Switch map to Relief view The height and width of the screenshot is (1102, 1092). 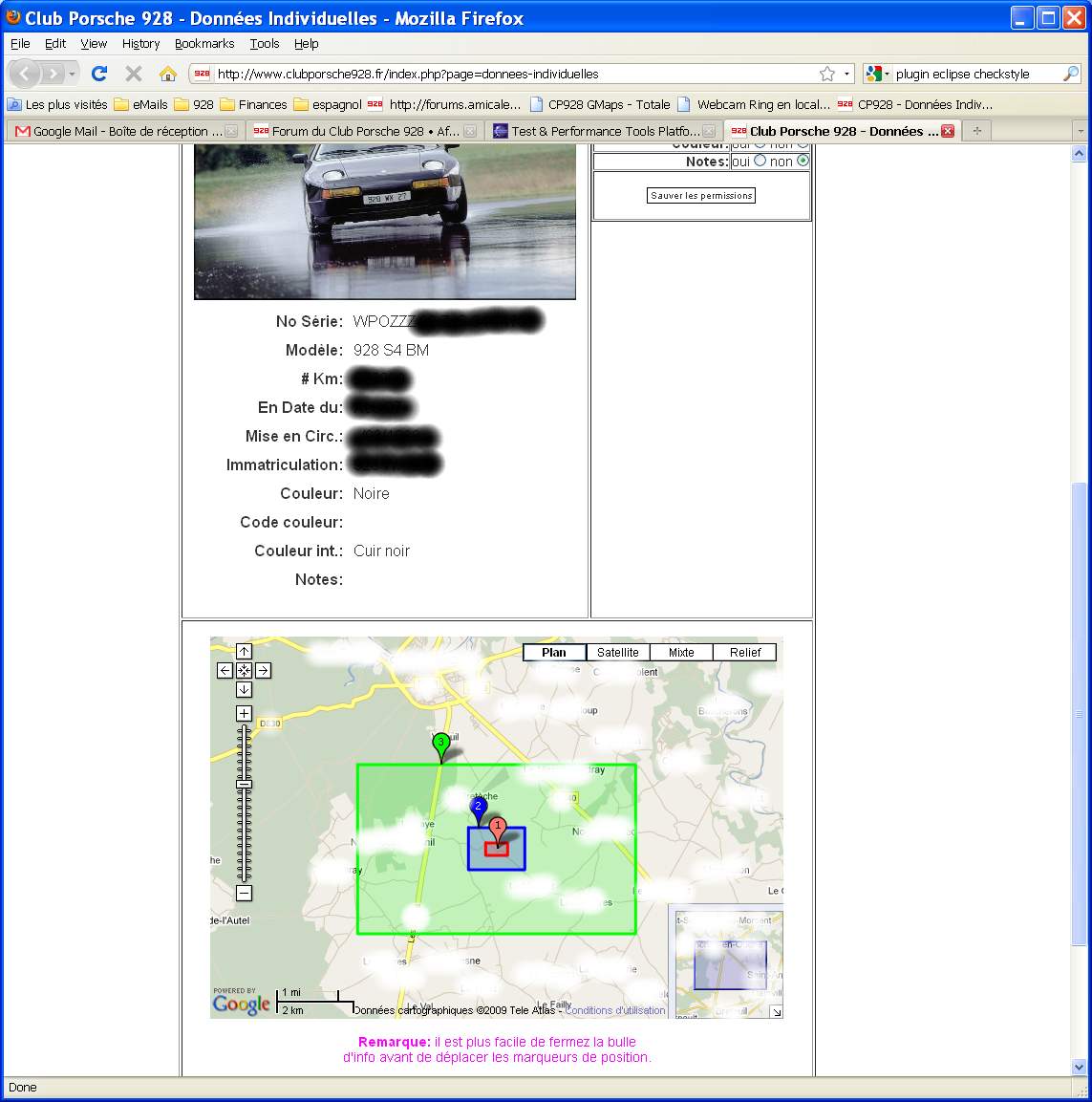tap(745, 652)
